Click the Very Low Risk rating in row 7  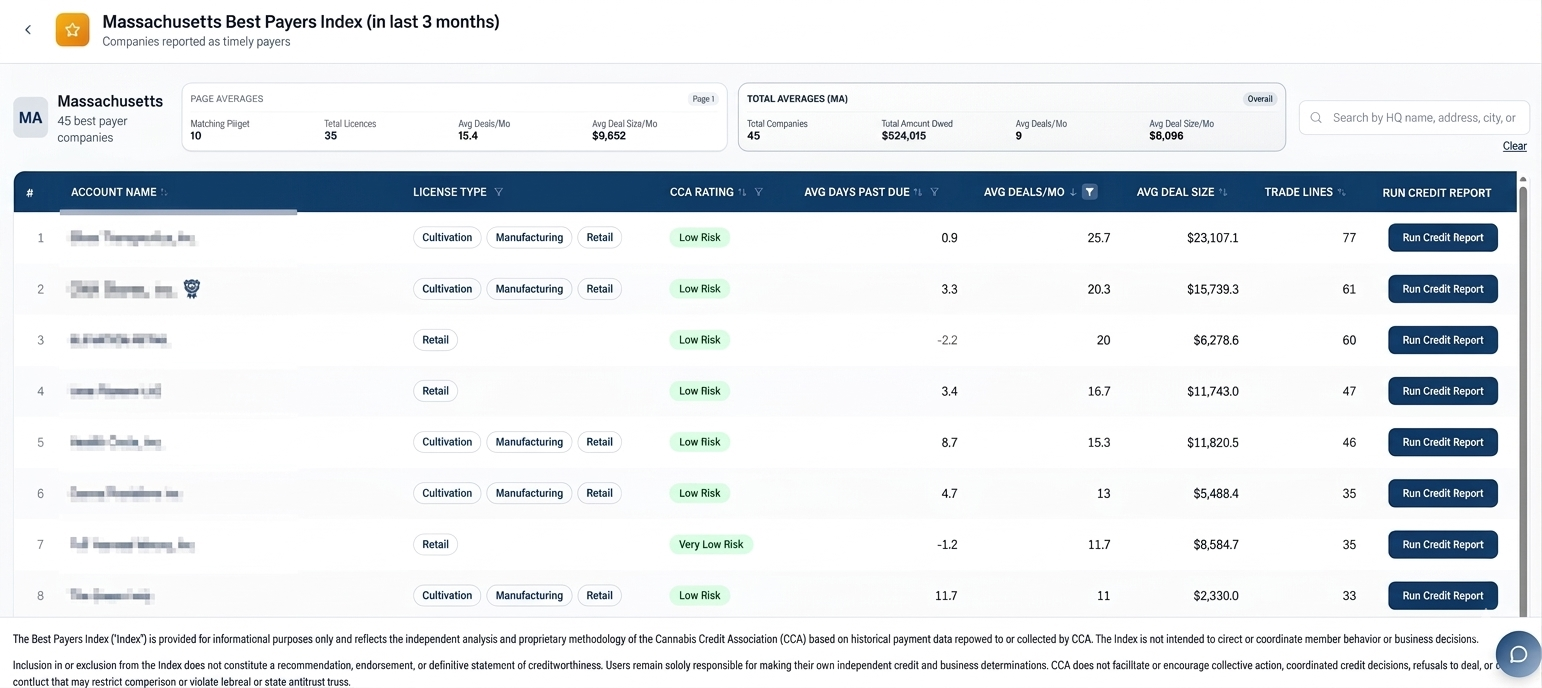pyautogui.click(x=711, y=544)
